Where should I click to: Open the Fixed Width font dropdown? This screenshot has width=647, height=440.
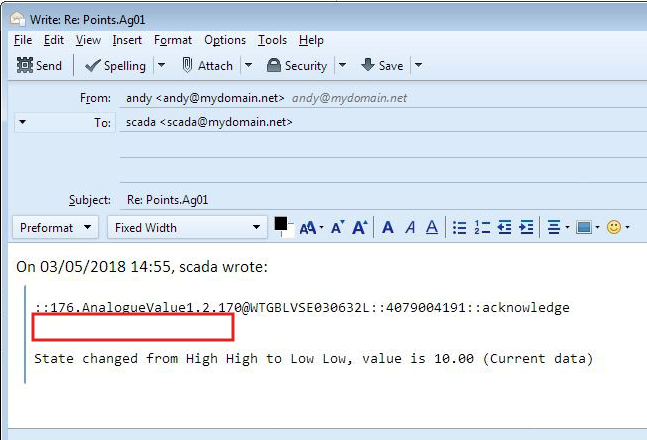click(186, 228)
